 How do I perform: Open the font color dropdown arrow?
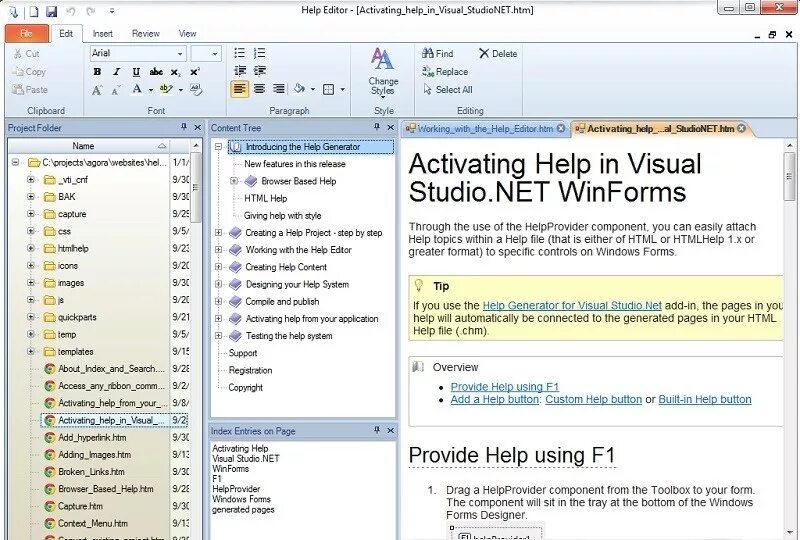point(151,90)
